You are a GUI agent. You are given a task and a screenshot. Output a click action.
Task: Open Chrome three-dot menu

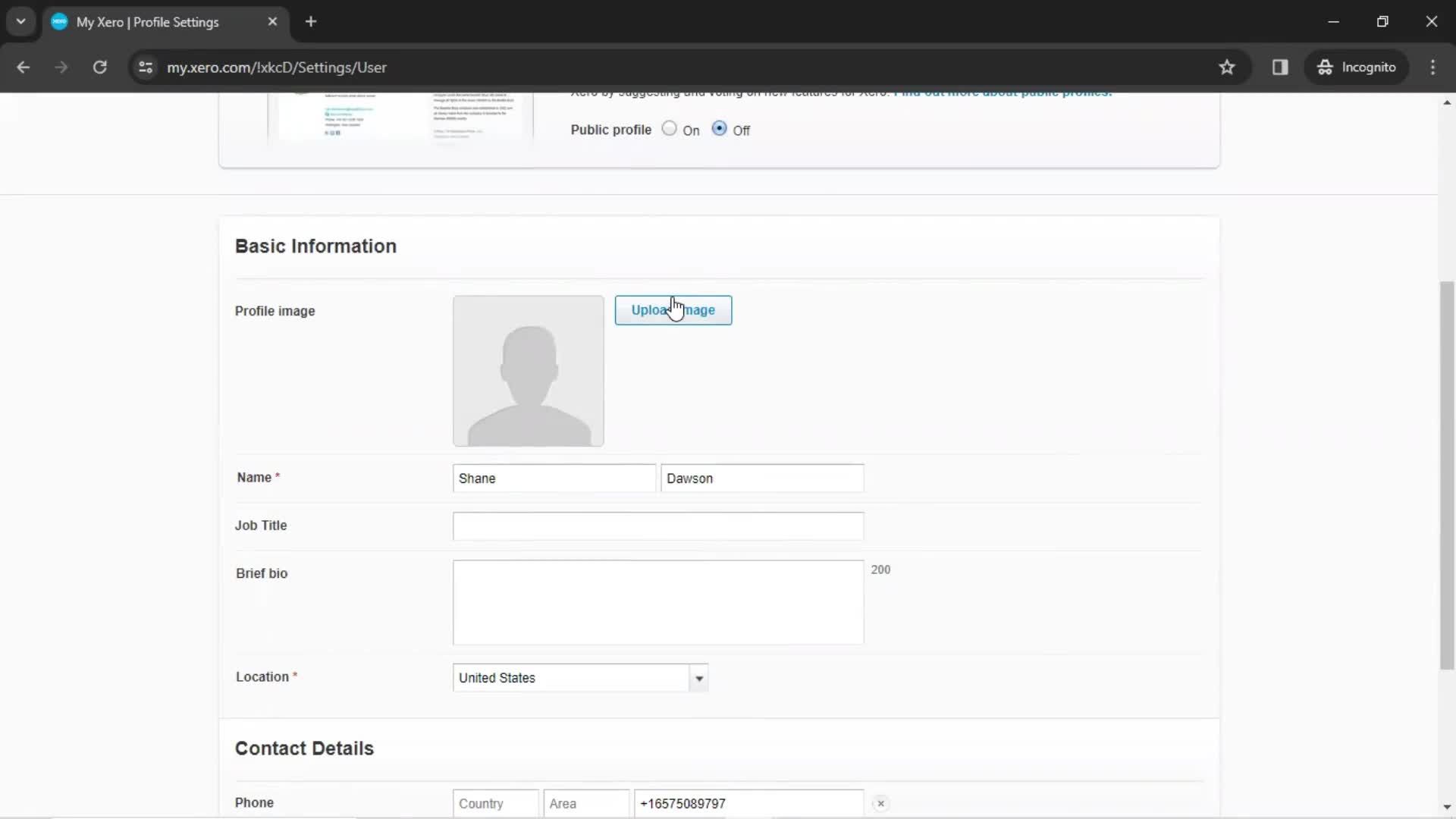click(x=1432, y=67)
